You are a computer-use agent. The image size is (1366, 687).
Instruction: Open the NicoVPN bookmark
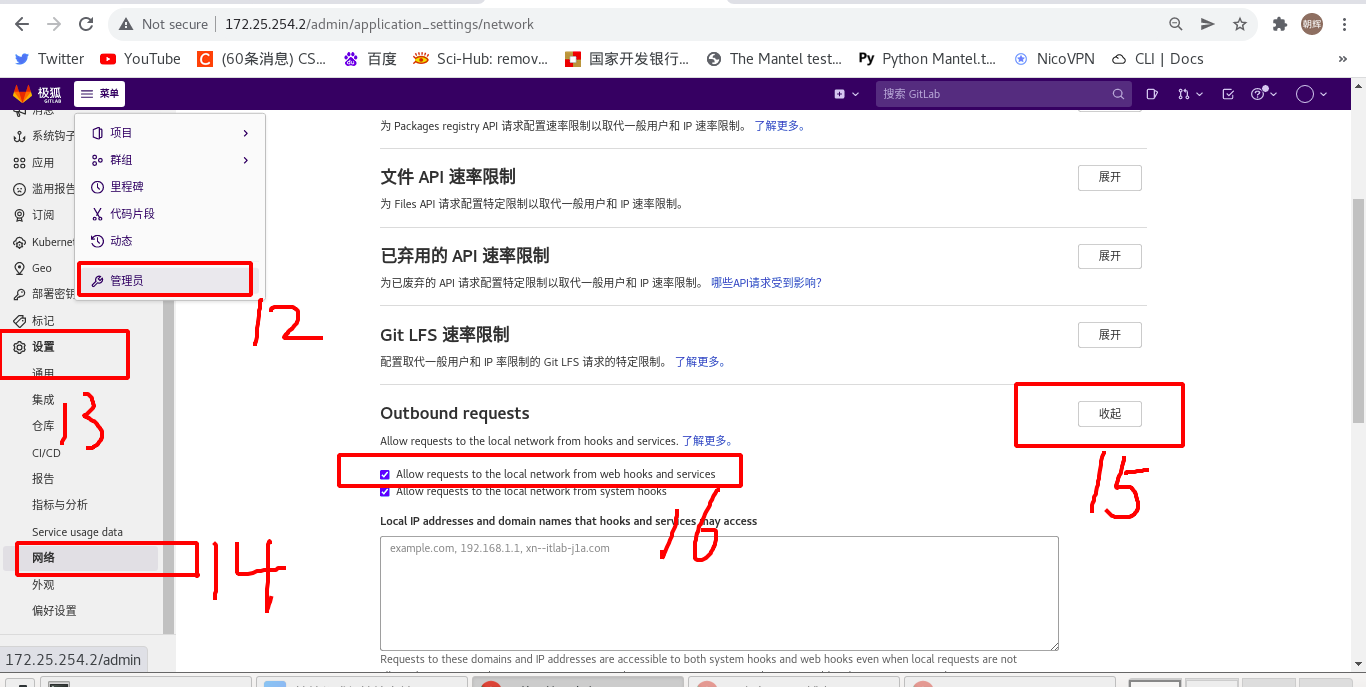1055,59
